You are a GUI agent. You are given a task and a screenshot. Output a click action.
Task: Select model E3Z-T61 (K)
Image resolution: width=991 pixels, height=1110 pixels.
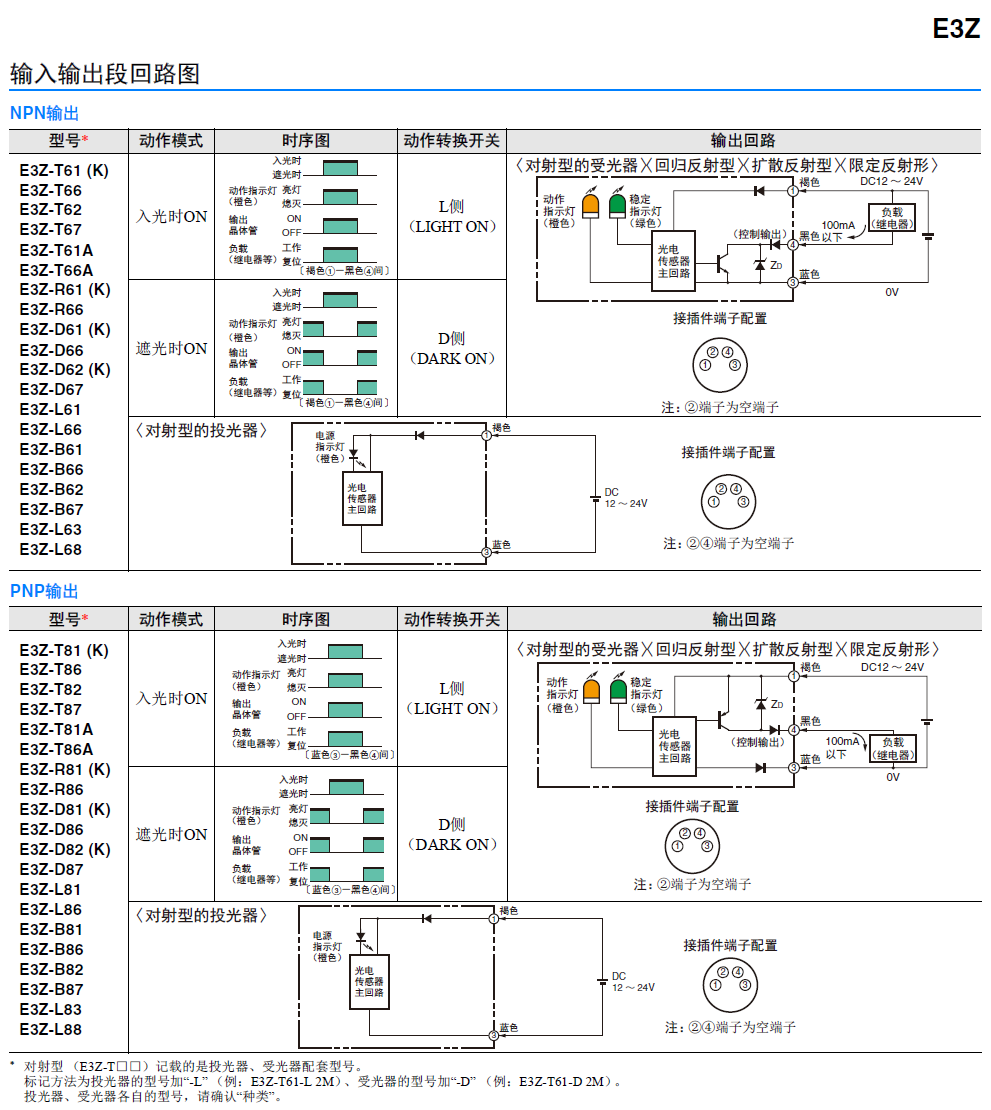(x=64, y=171)
